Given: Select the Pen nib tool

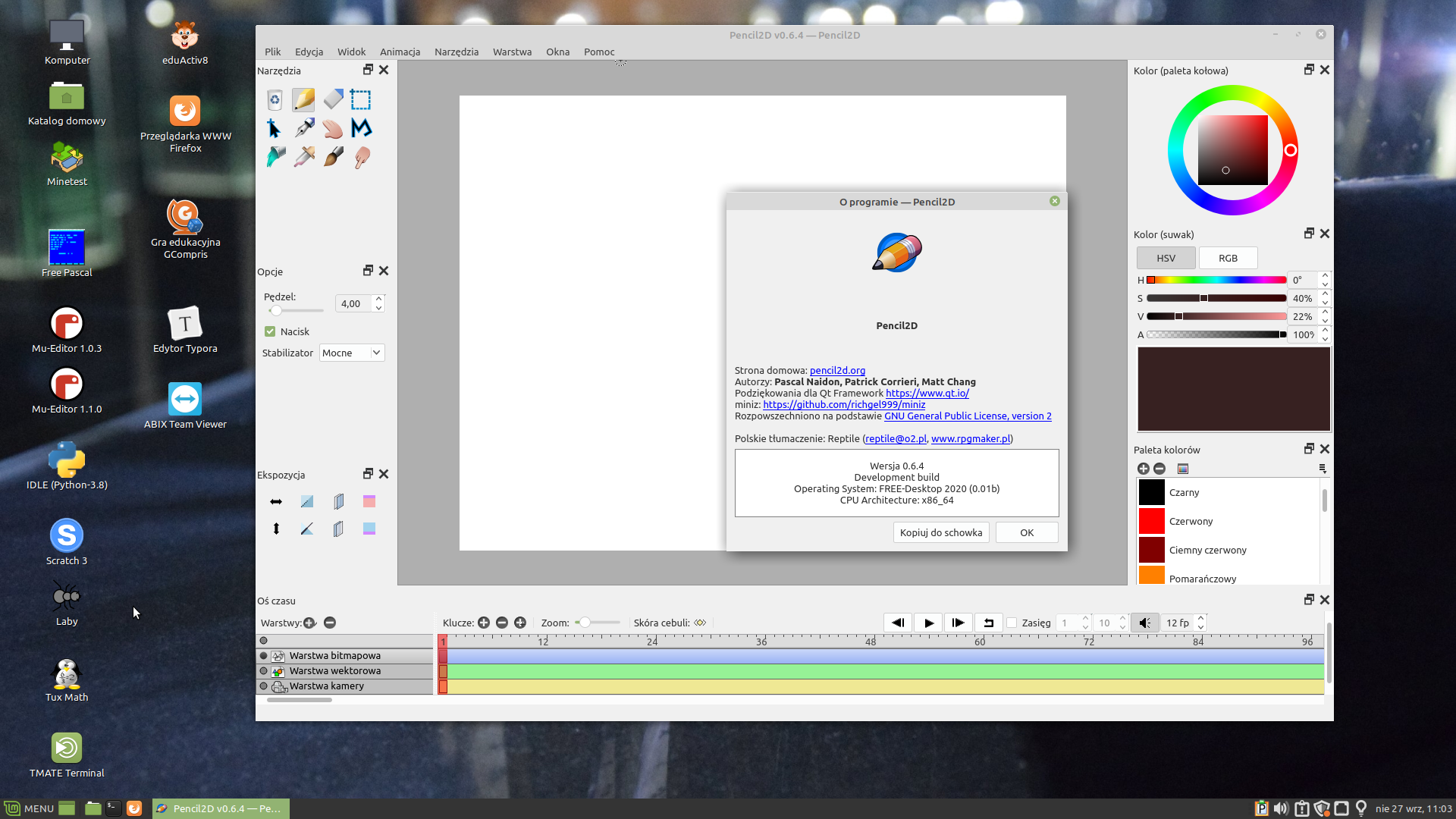Looking at the screenshot, I should click(x=304, y=128).
